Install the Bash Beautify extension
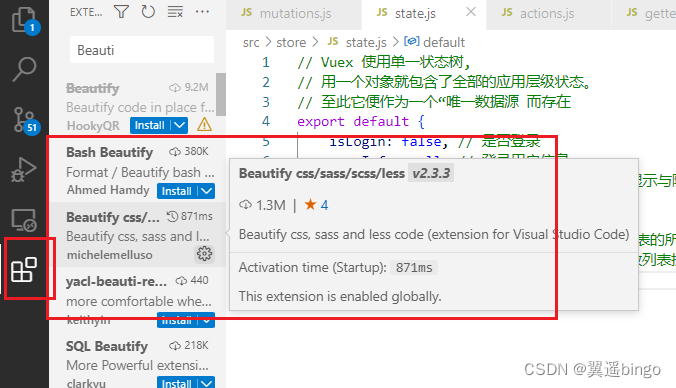Image resolution: width=676 pixels, height=388 pixels. tap(176, 191)
